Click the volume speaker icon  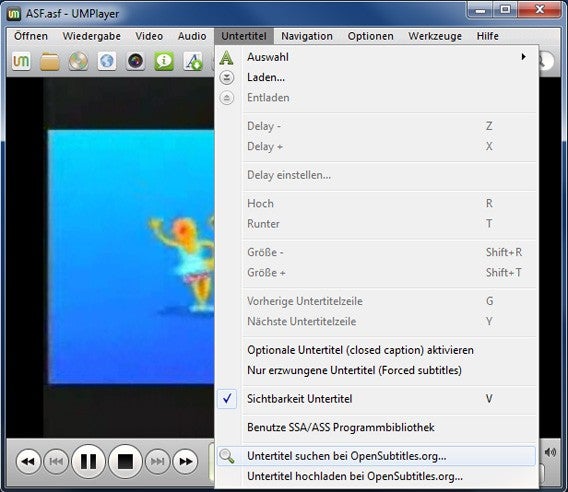coord(550,452)
